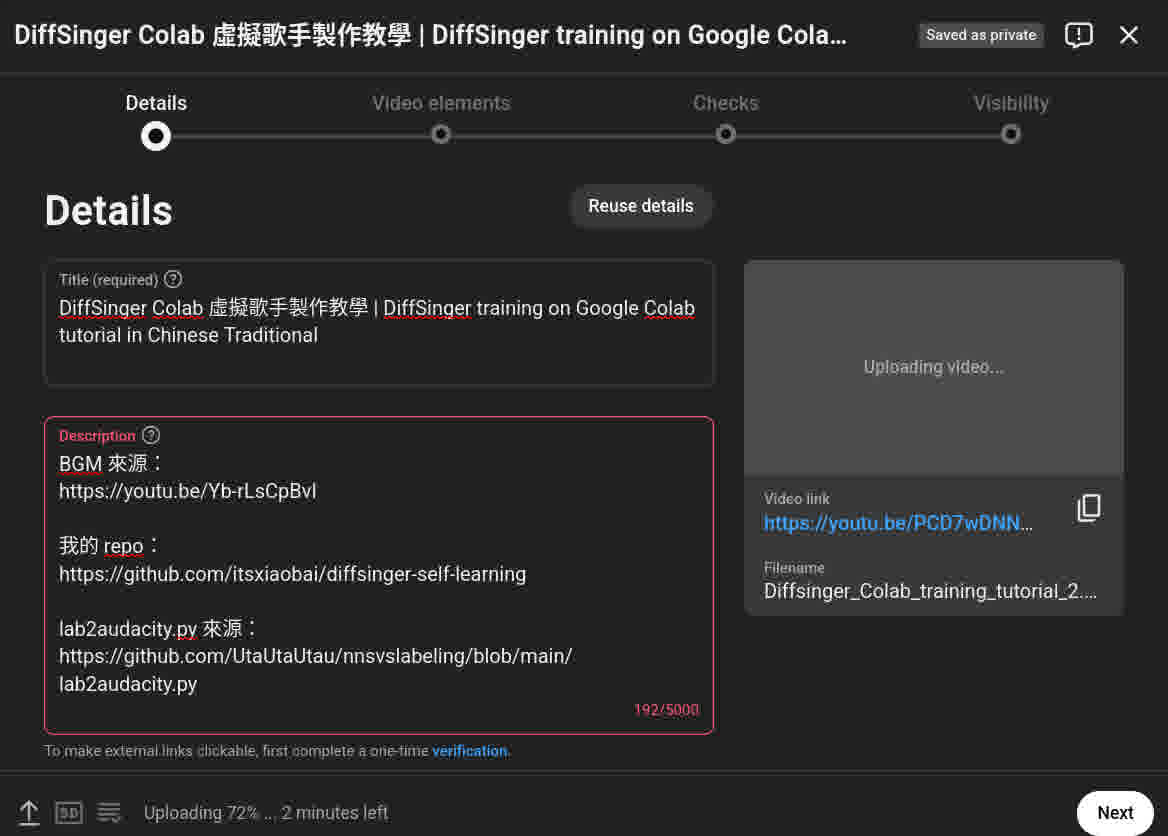Click the Details section heading
Viewport: 1168px width, 836px height.
click(x=109, y=211)
